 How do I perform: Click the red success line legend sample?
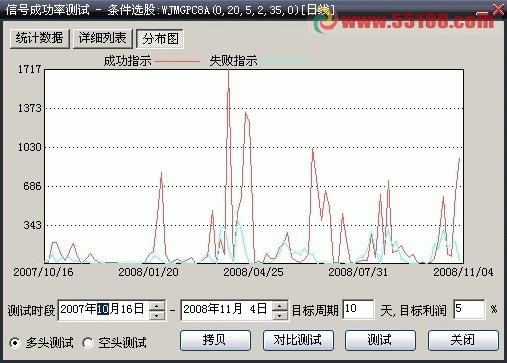click(177, 61)
